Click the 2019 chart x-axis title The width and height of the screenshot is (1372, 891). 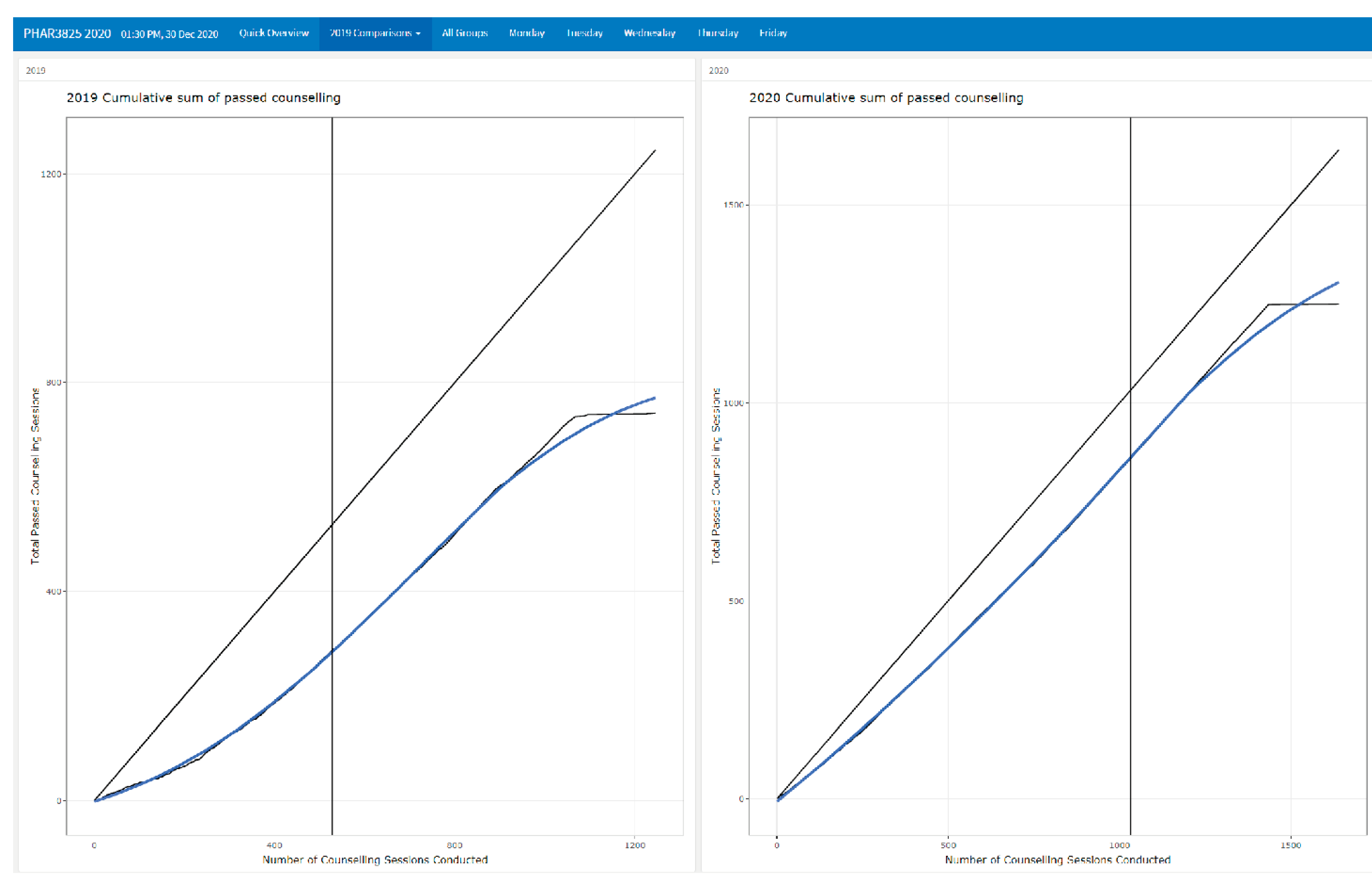375,859
